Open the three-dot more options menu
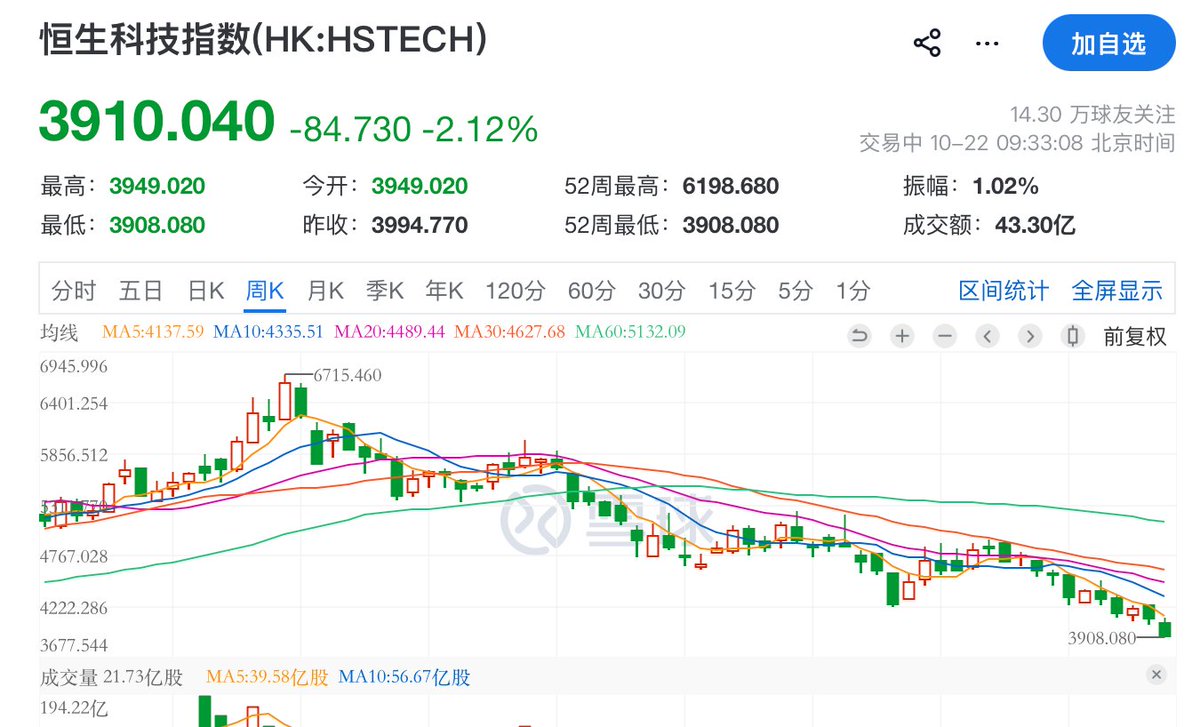This screenshot has width=1200, height=727. click(x=987, y=43)
